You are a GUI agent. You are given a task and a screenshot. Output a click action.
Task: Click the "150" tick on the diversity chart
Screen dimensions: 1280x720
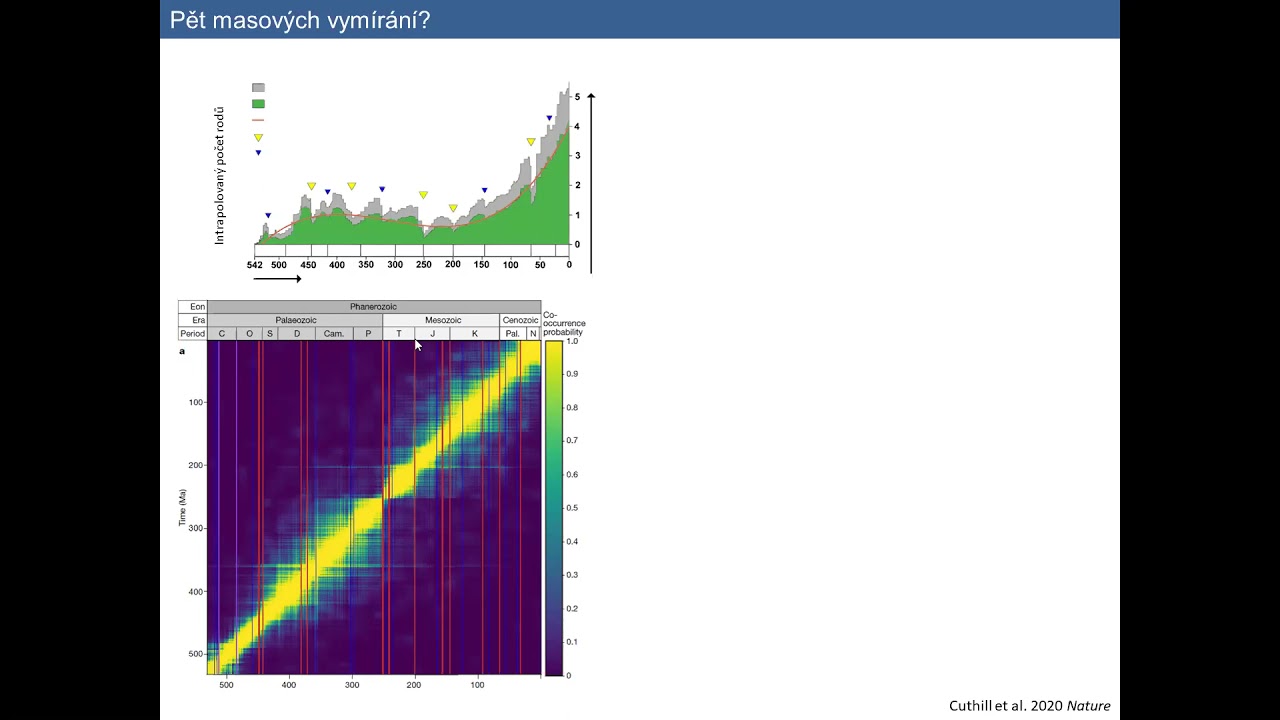click(482, 265)
